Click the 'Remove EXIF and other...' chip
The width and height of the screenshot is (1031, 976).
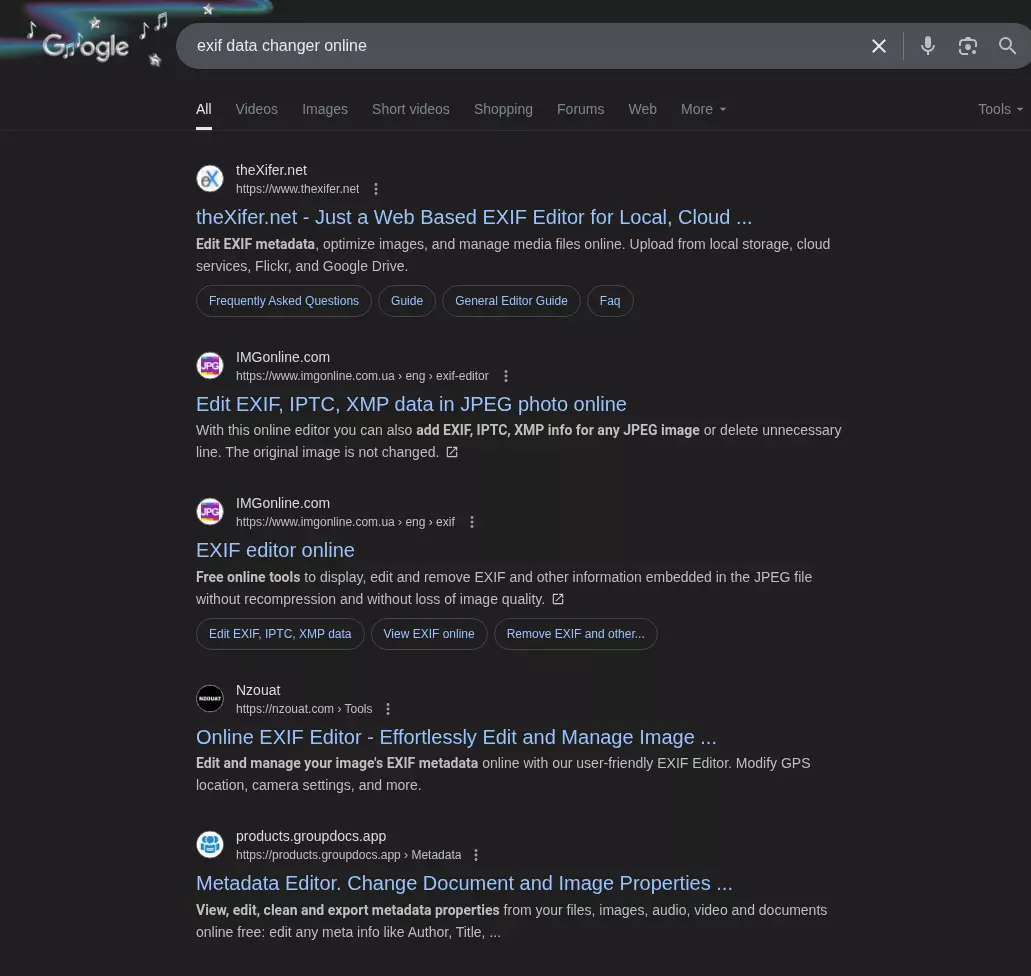pos(575,634)
